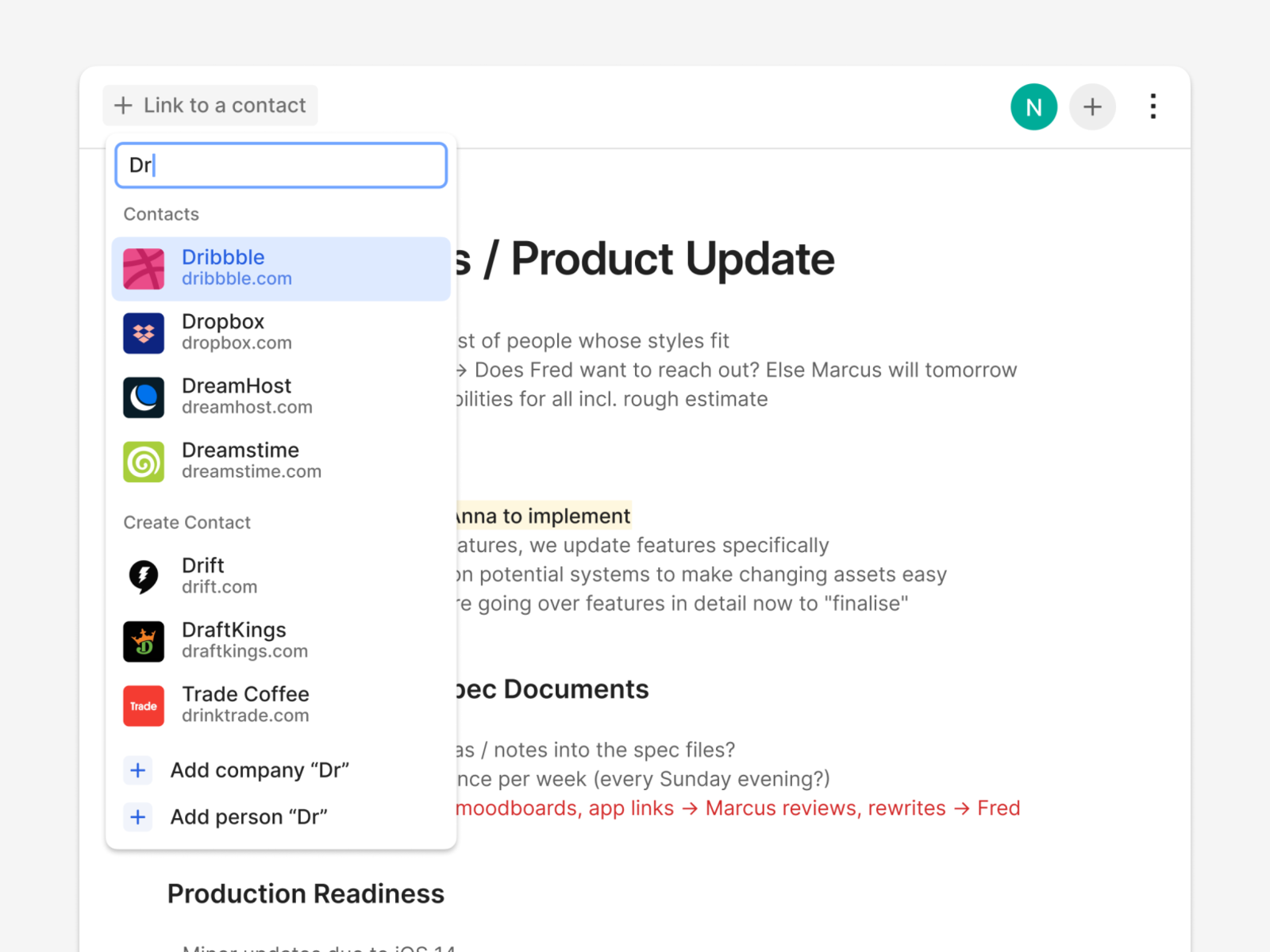Click the drinktrade.com domain text

pyautogui.click(x=245, y=716)
